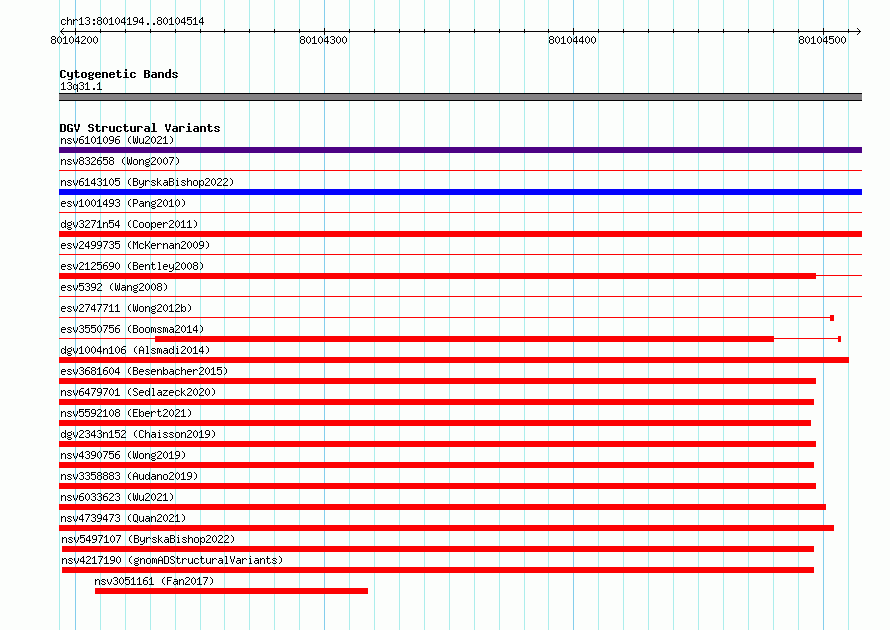Viewport: 890px width, 630px height.
Task: Open esv2499735 (McKernan2009) variant
Action: click(135, 245)
